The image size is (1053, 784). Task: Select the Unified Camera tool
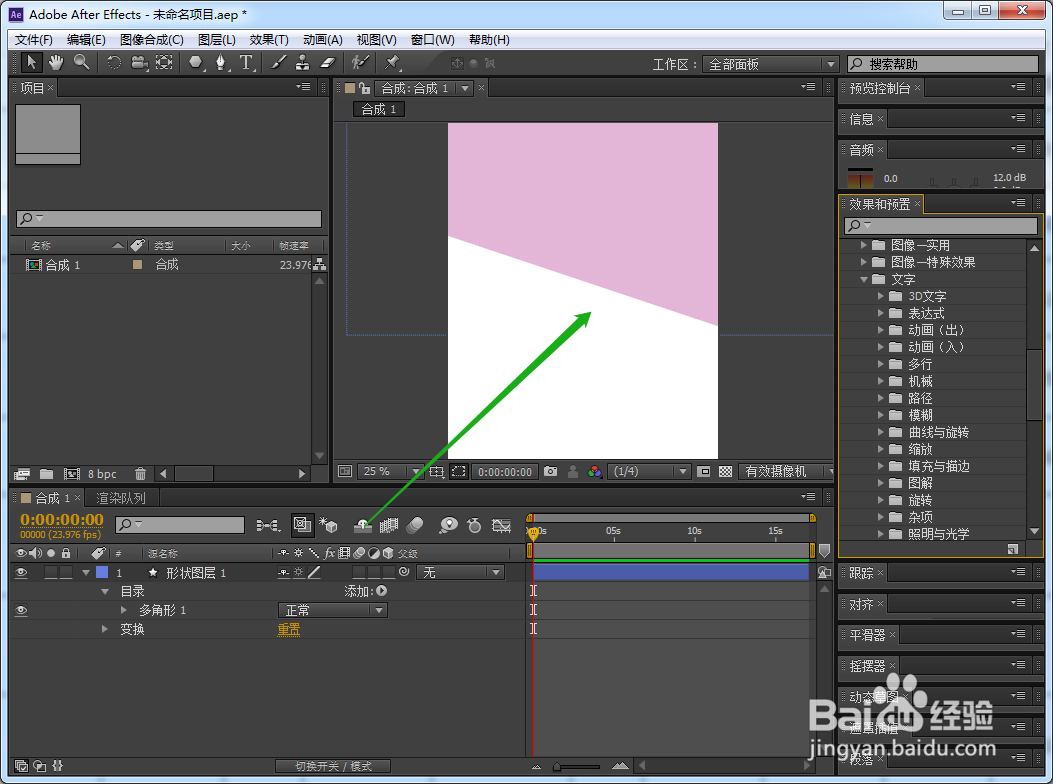(139, 63)
